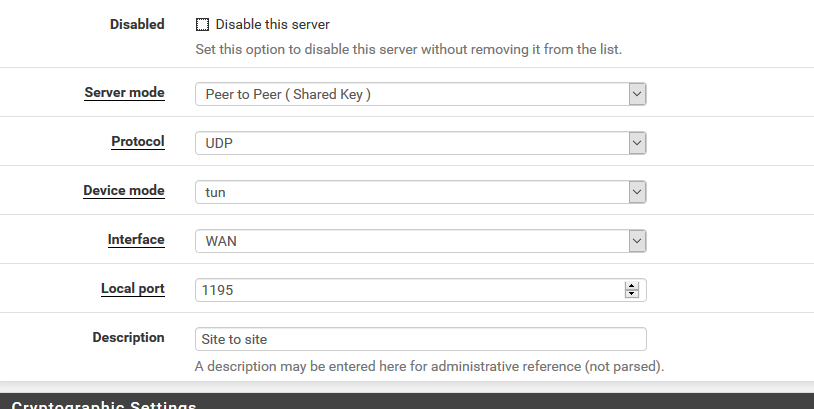Click the bold 'Description' field label
The image size is (814, 409).
(128, 337)
